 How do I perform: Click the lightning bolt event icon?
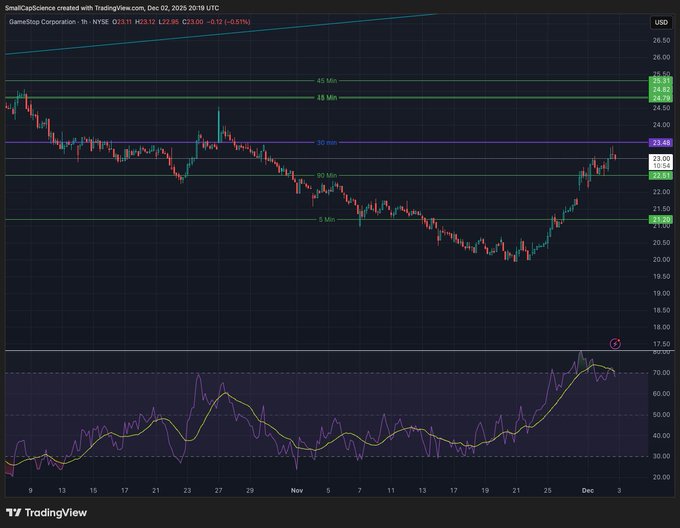[615, 343]
